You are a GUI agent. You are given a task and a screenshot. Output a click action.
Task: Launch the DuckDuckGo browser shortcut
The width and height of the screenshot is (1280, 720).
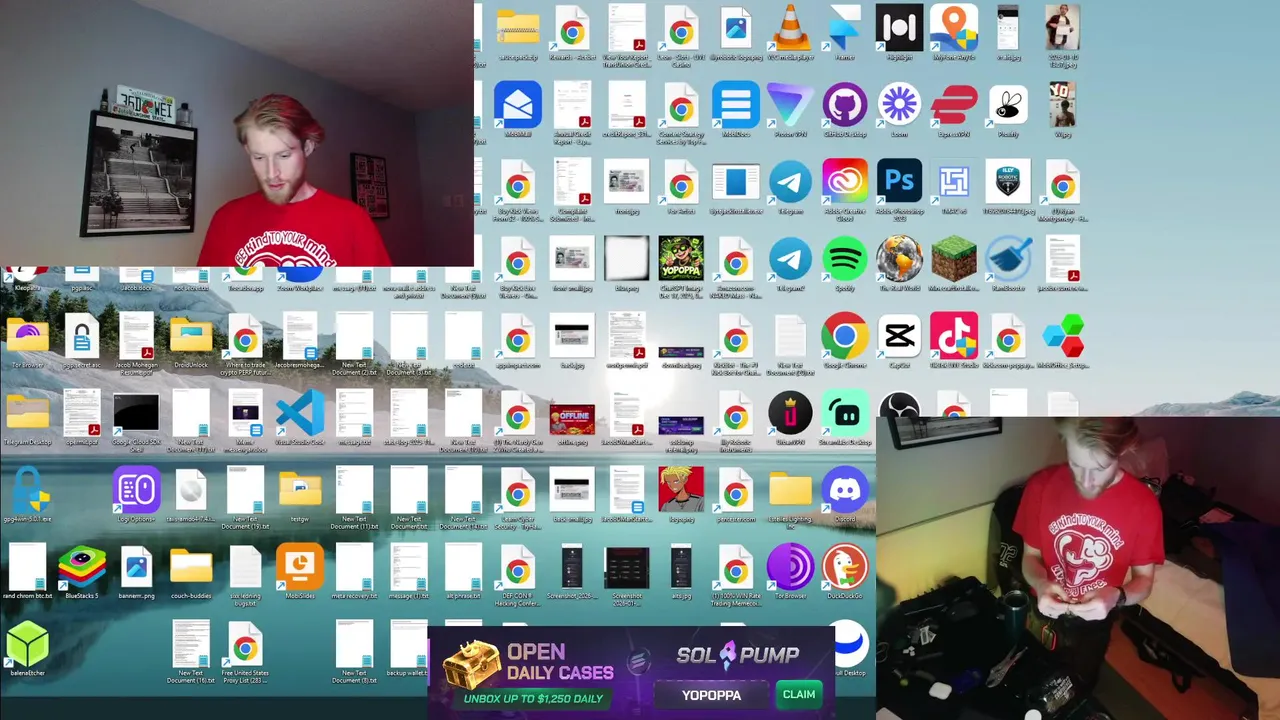tap(844, 568)
